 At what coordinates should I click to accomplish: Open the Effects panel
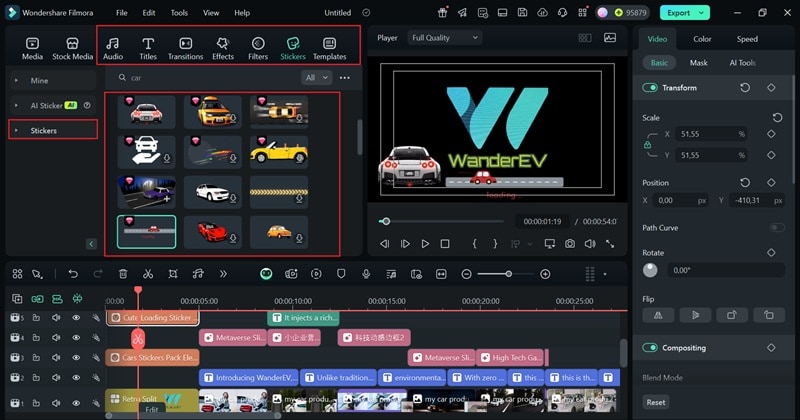[223, 48]
